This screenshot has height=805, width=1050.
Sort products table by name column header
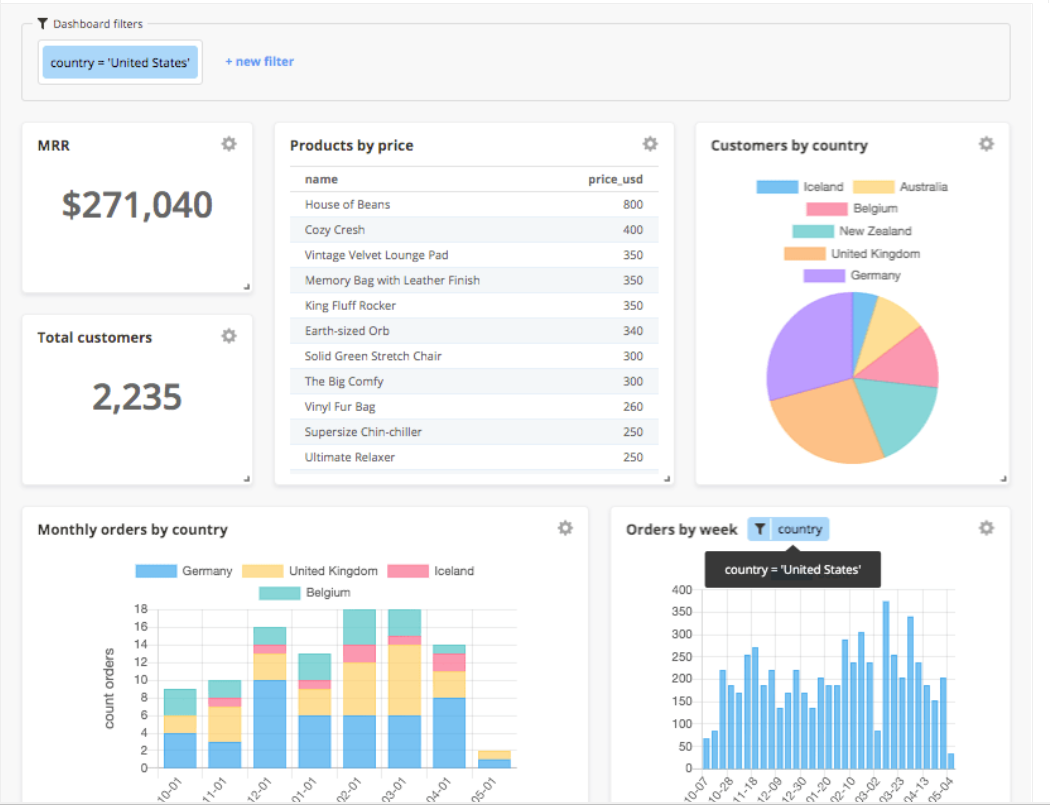321,179
